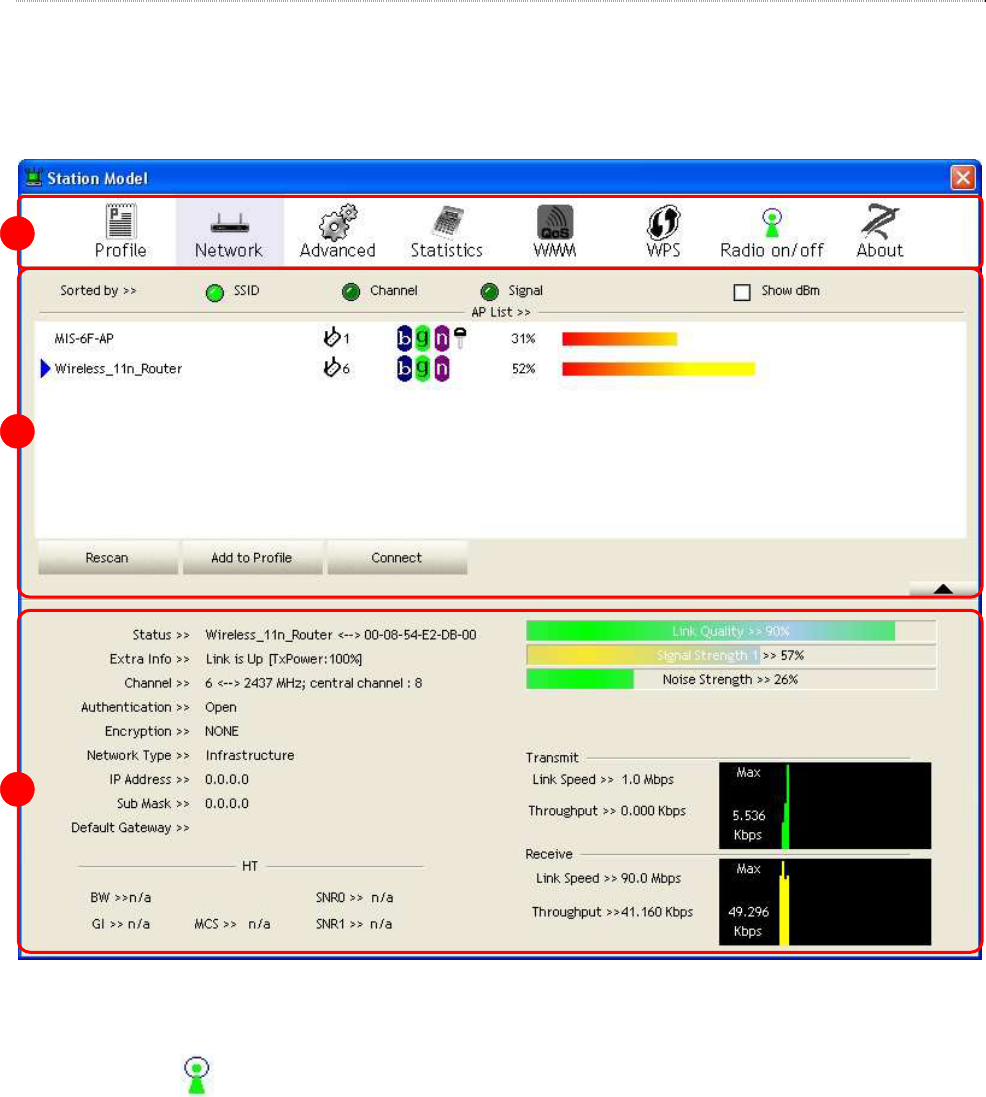Click the 52% signal bar for Wireless_11n_Router
Image resolution: width=986 pixels, height=1097 pixels.
click(x=658, y=369)
